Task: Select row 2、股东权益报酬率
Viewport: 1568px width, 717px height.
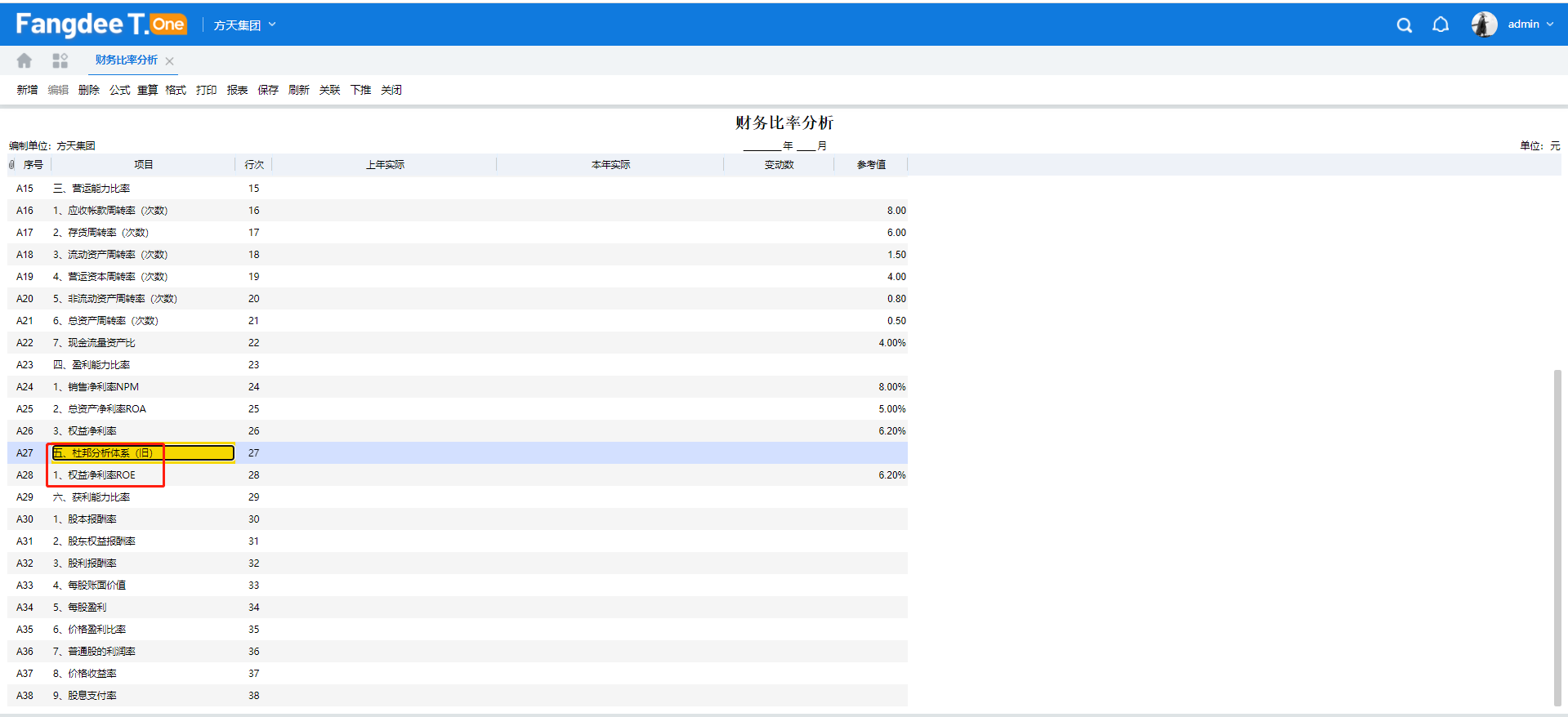Action: 458,541
